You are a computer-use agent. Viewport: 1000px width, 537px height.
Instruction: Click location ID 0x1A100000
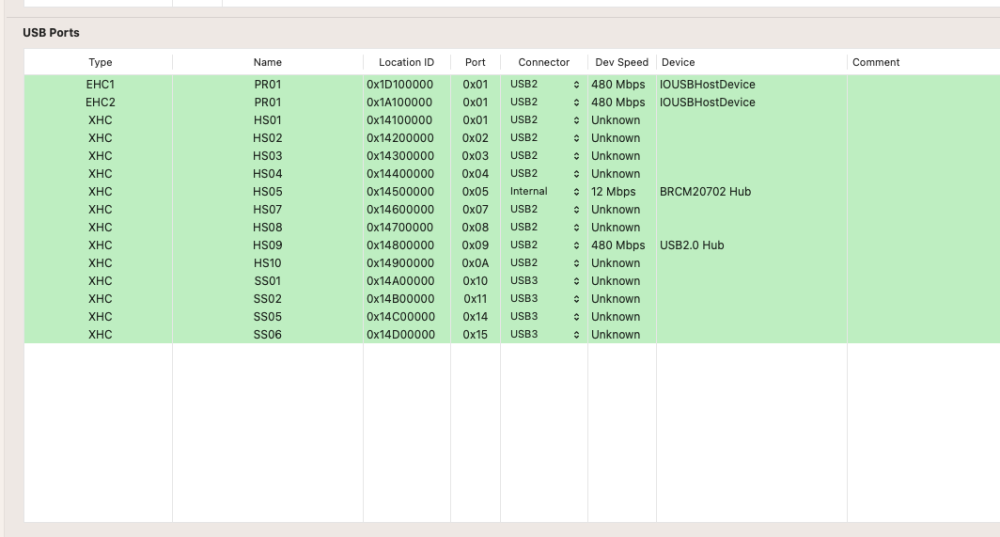coord(399,102)
